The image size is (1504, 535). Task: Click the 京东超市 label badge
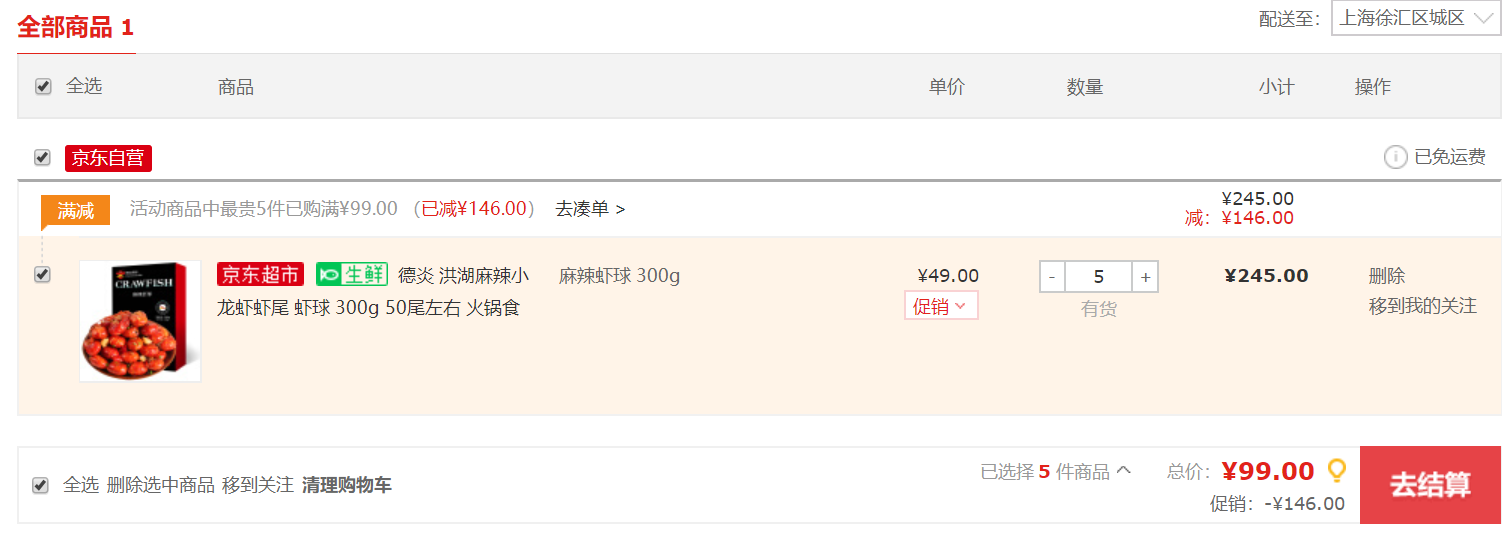[260, 274]
